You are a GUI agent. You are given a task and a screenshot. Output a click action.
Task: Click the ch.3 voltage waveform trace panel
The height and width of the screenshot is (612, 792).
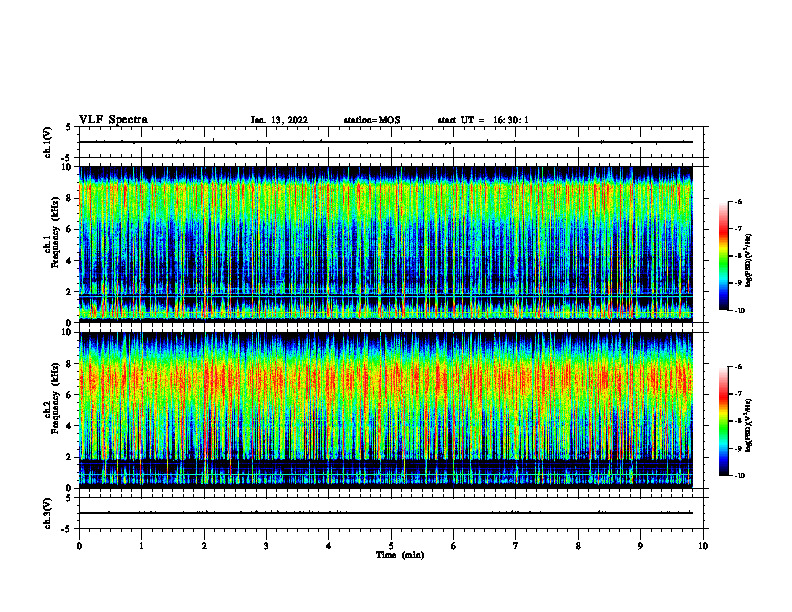pyautogui.click(x=391, y=513)
